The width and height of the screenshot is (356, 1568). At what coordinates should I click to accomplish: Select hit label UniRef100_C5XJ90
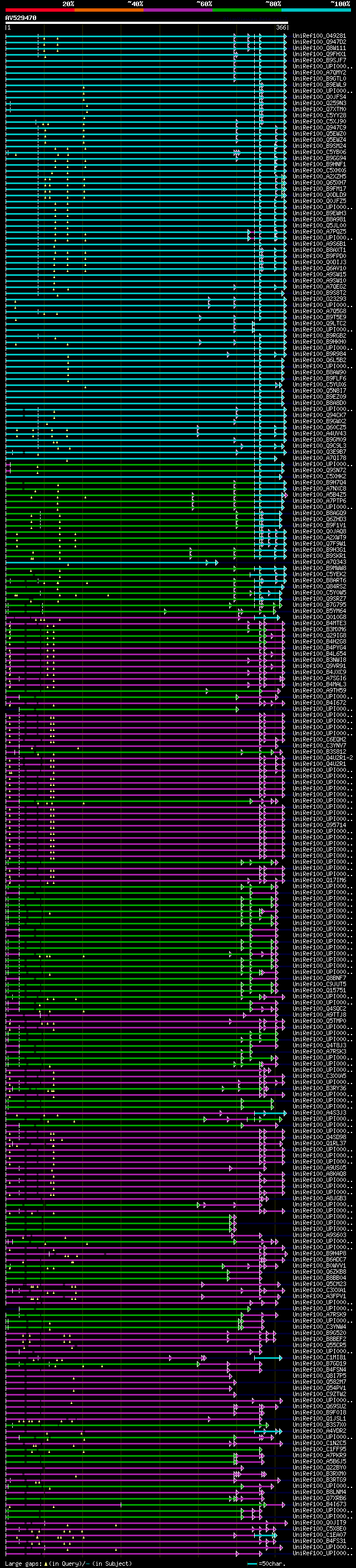[319, 122]
